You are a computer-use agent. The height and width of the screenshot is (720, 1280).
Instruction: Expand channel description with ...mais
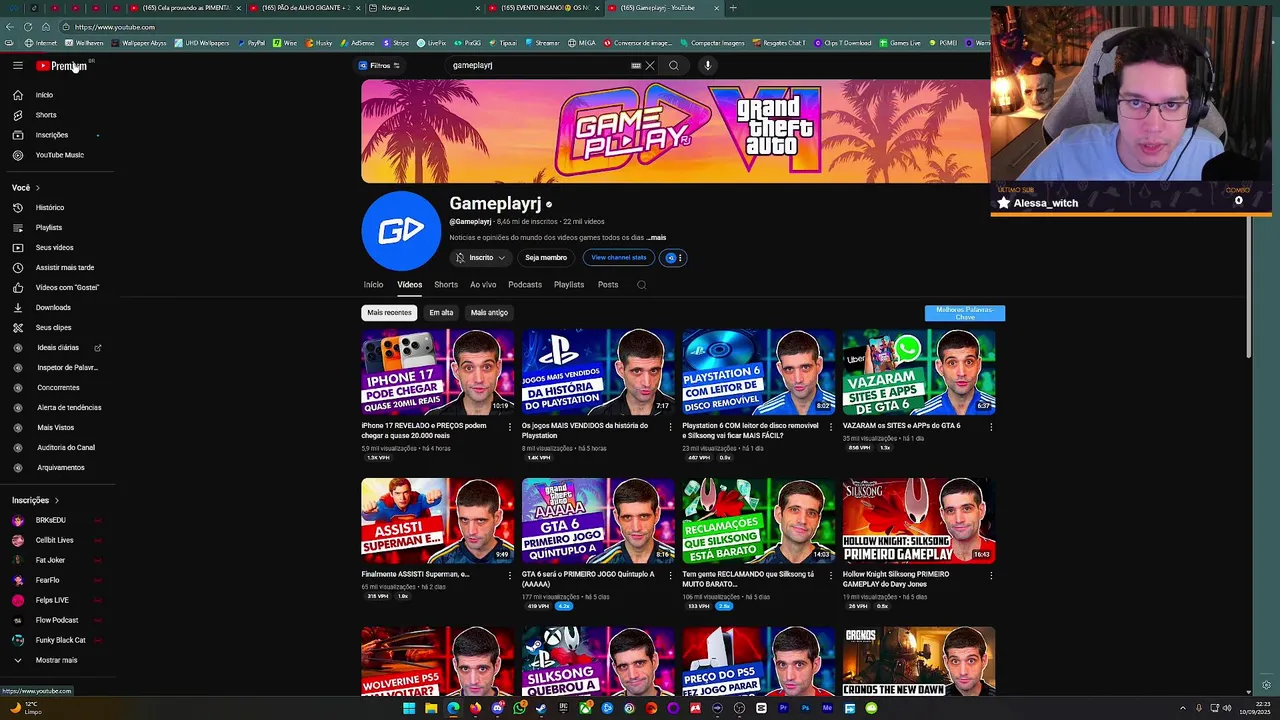click(x=656, y=238)
